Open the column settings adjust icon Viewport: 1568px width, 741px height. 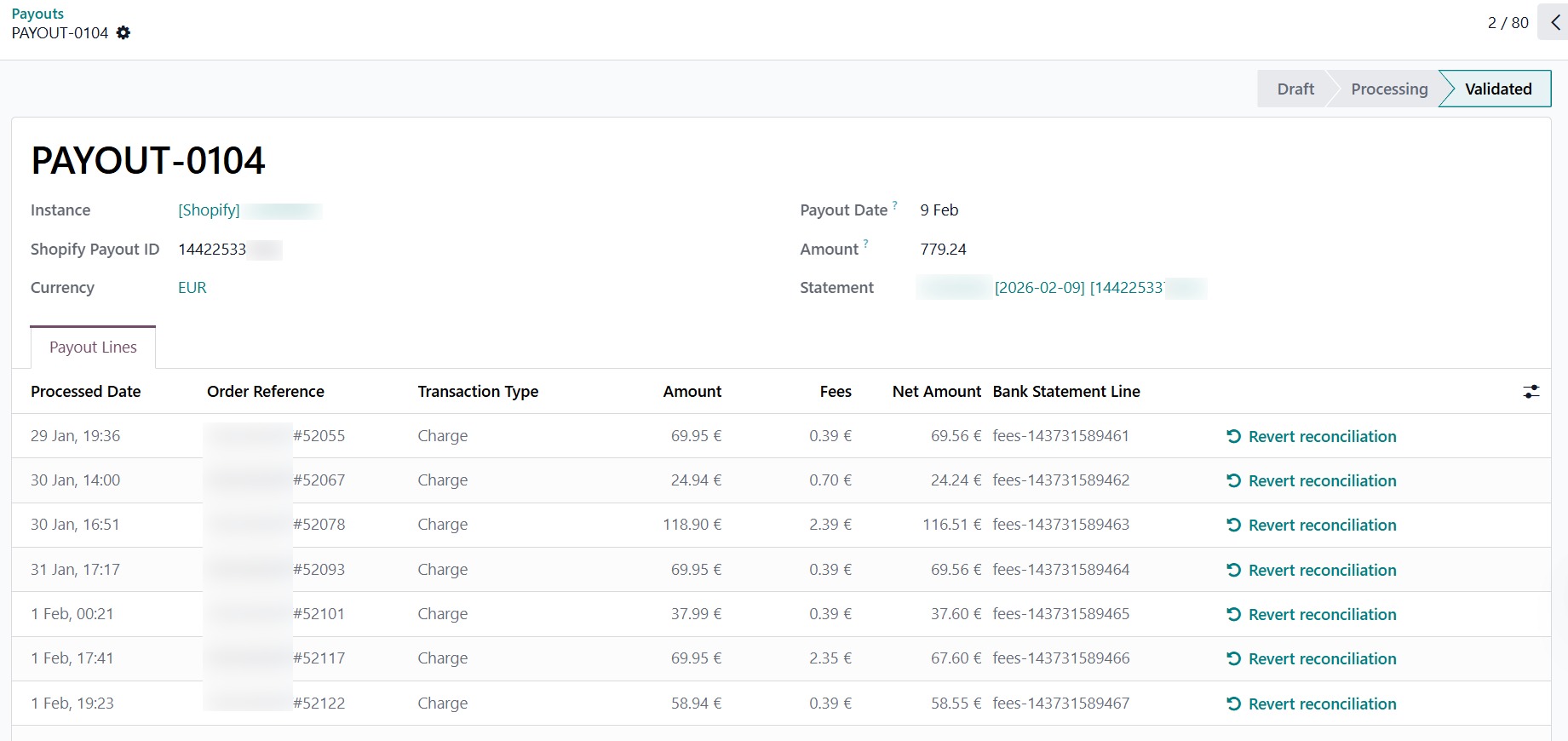tap(1531, 392)
